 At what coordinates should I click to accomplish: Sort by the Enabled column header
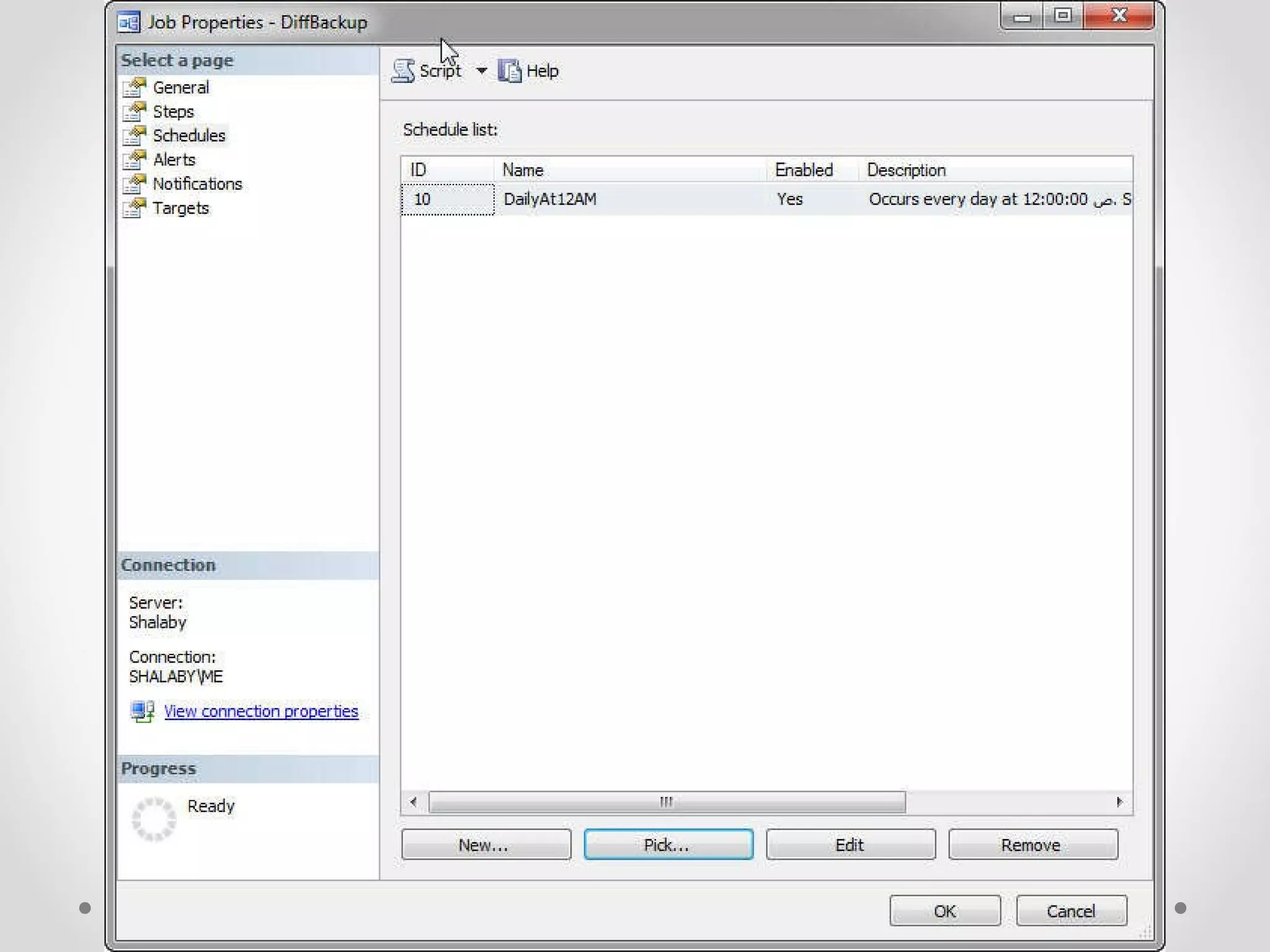804,170
